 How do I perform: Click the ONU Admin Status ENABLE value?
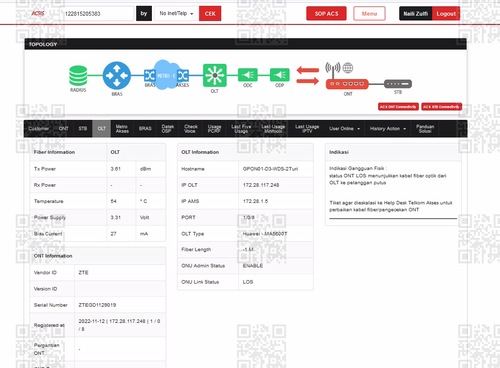253,266
